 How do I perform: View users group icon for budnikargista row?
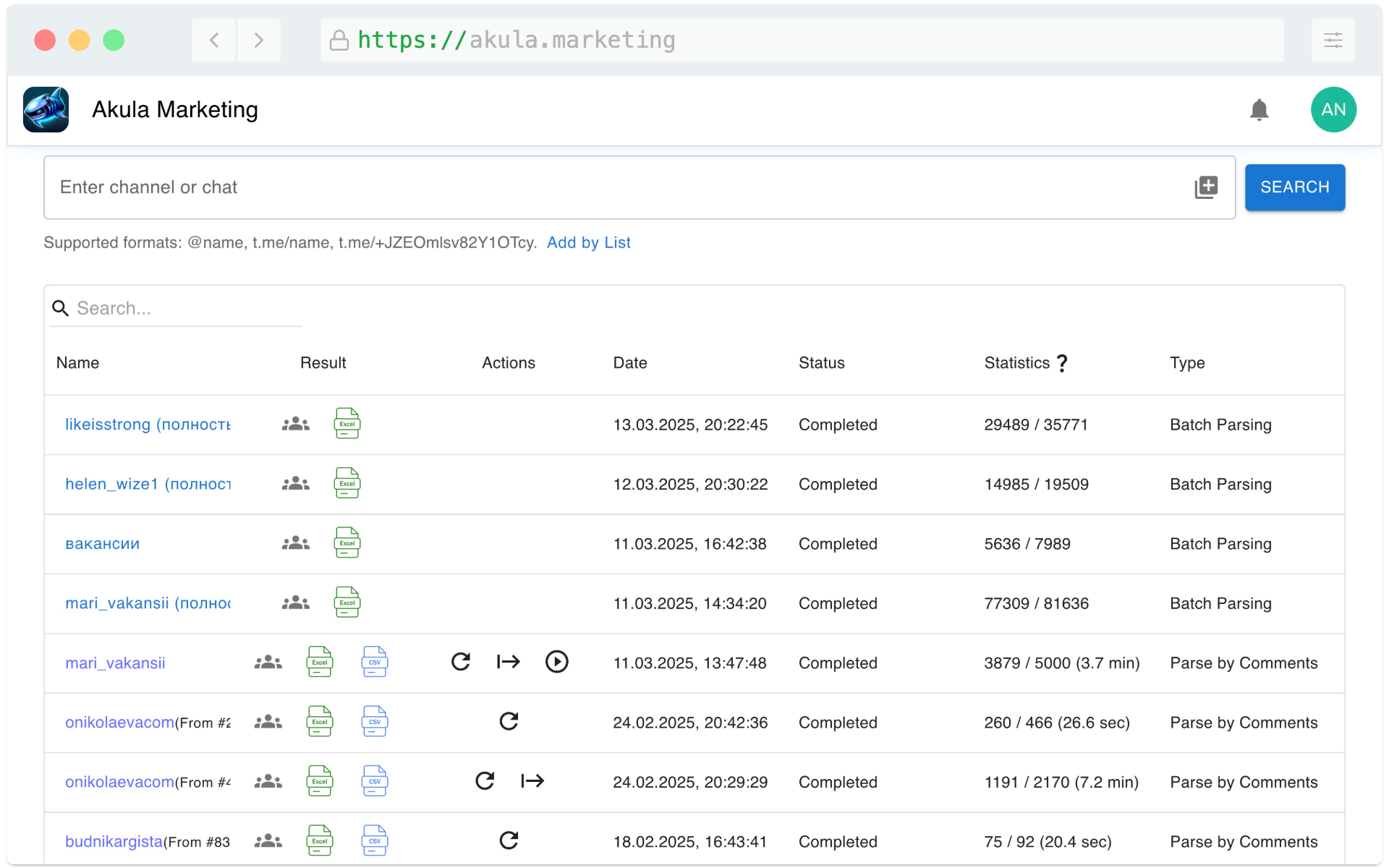pyautogui.click(x=268, y=841)
